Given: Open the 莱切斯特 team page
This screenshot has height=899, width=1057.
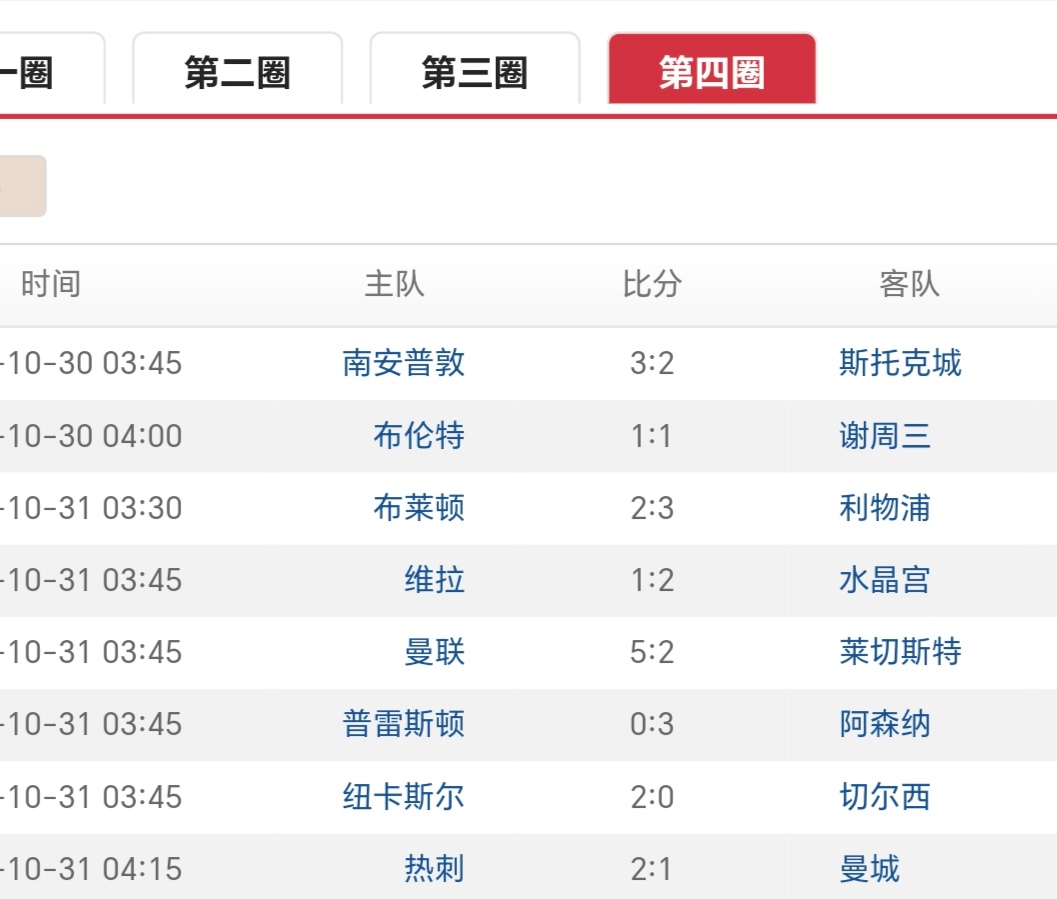Looking at the screenshot, I should click(900, 652).
